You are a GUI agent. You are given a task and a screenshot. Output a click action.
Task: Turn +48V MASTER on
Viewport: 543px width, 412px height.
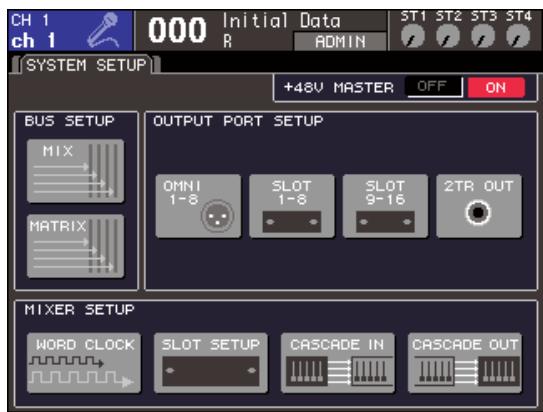pyautogui.click(x=496, y=87)
